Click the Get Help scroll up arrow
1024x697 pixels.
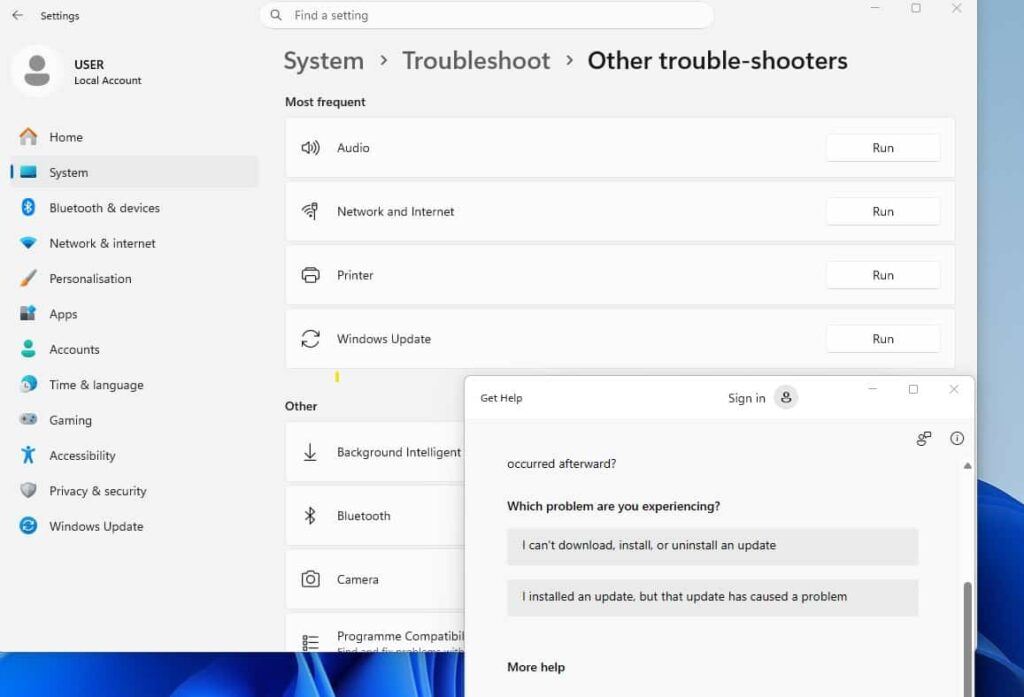pos(967,466)
